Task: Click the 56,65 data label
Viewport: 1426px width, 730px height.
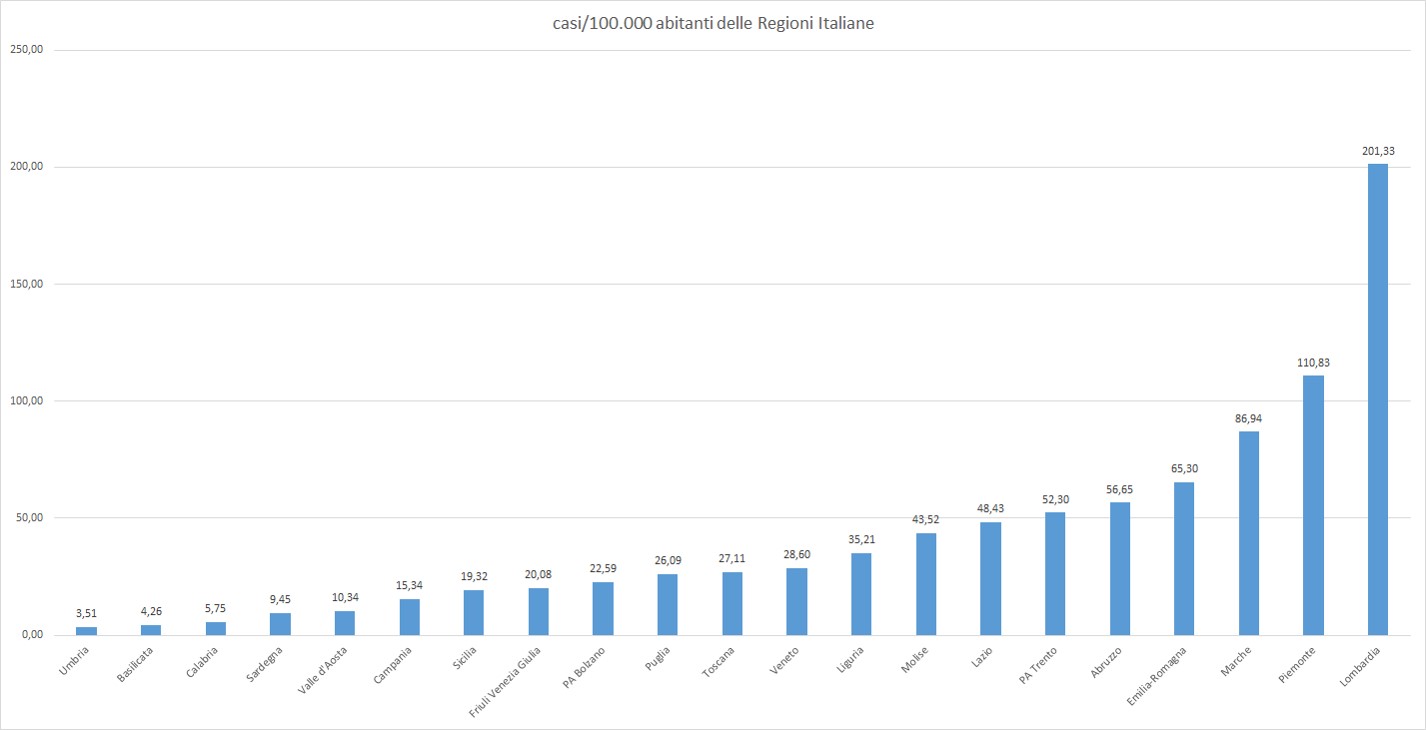Action: (x=1120, y=490)
